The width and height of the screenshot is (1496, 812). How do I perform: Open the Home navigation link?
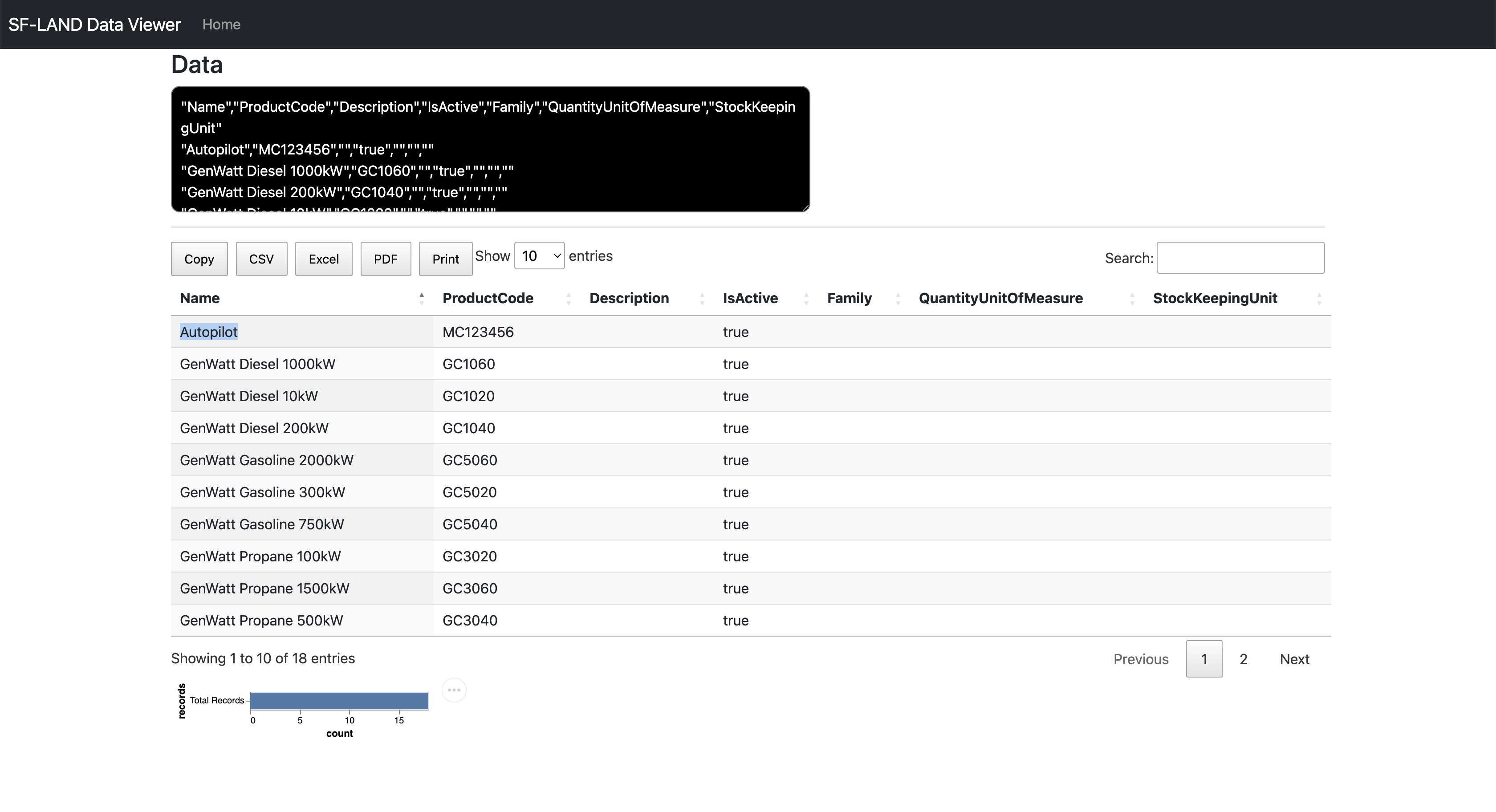(221, 24)
